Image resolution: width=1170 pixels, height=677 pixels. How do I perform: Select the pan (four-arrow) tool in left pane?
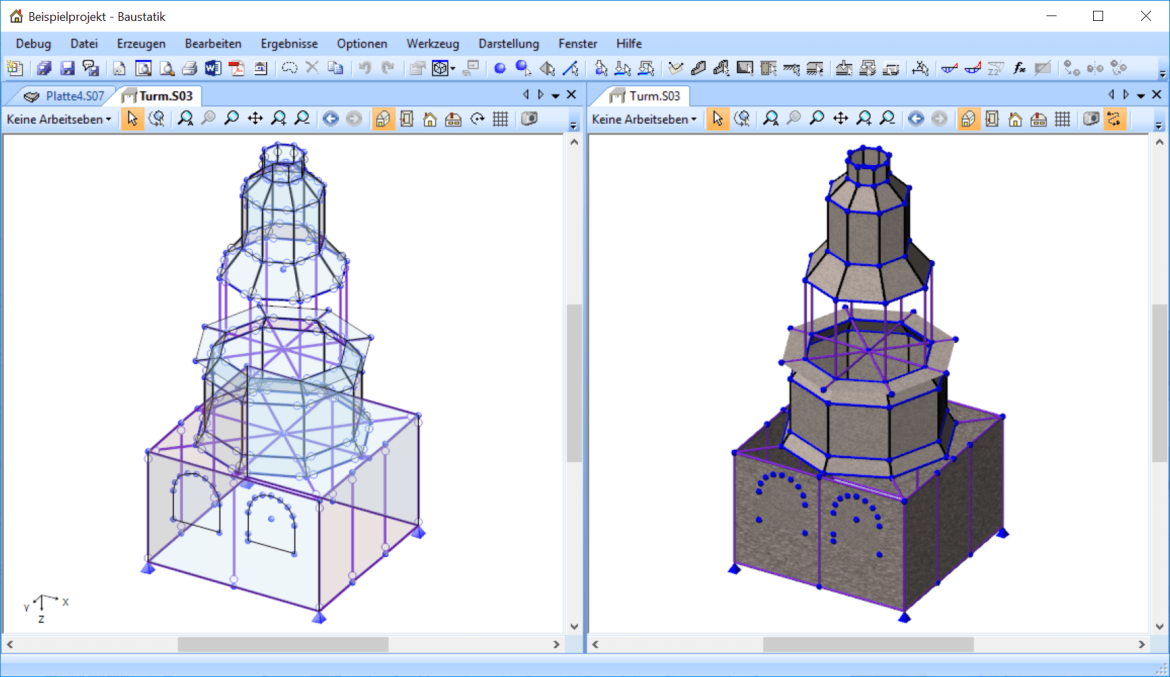[255, 119]
